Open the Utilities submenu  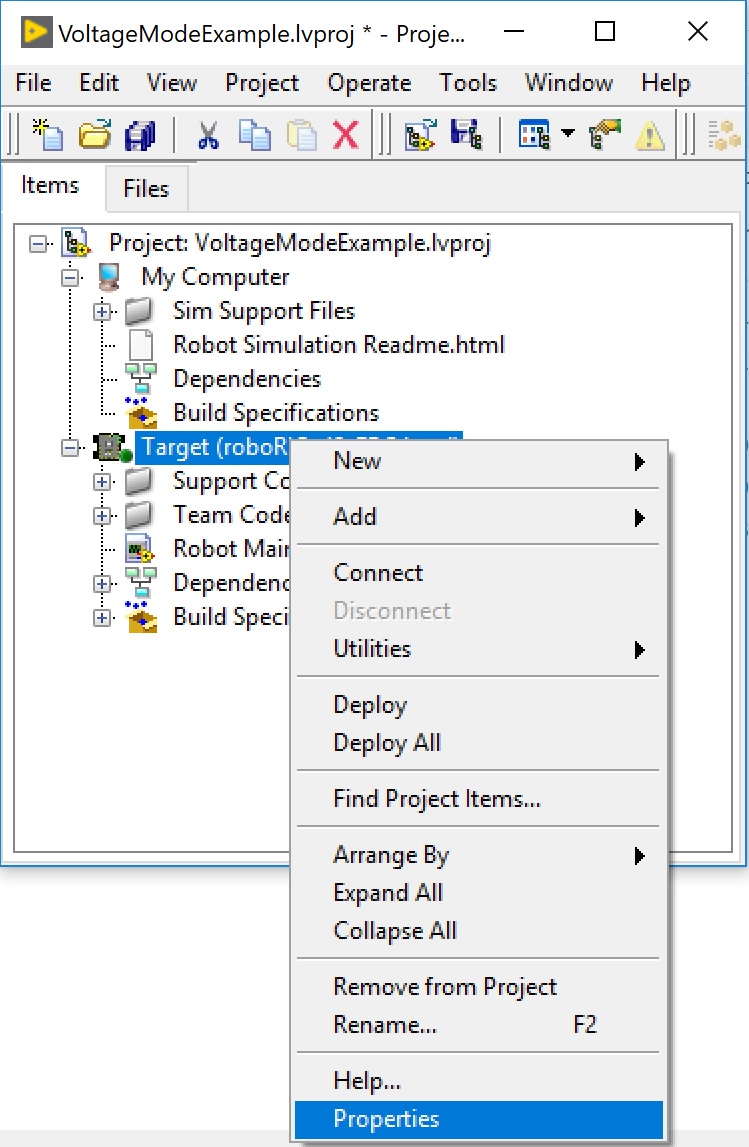pyautogui.click(x=478, y=649)
